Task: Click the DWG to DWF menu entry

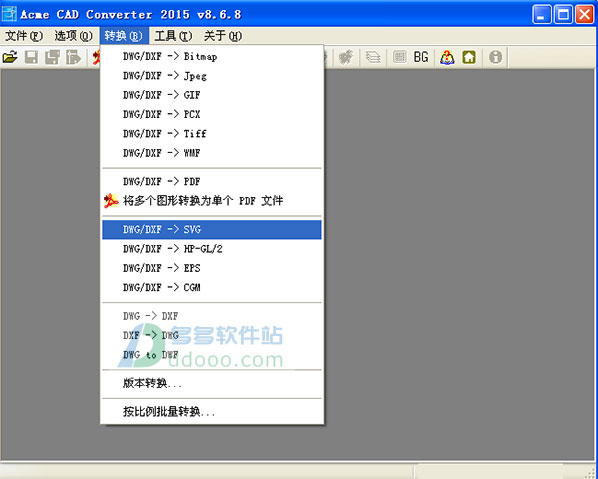Action: click(212, 355)
